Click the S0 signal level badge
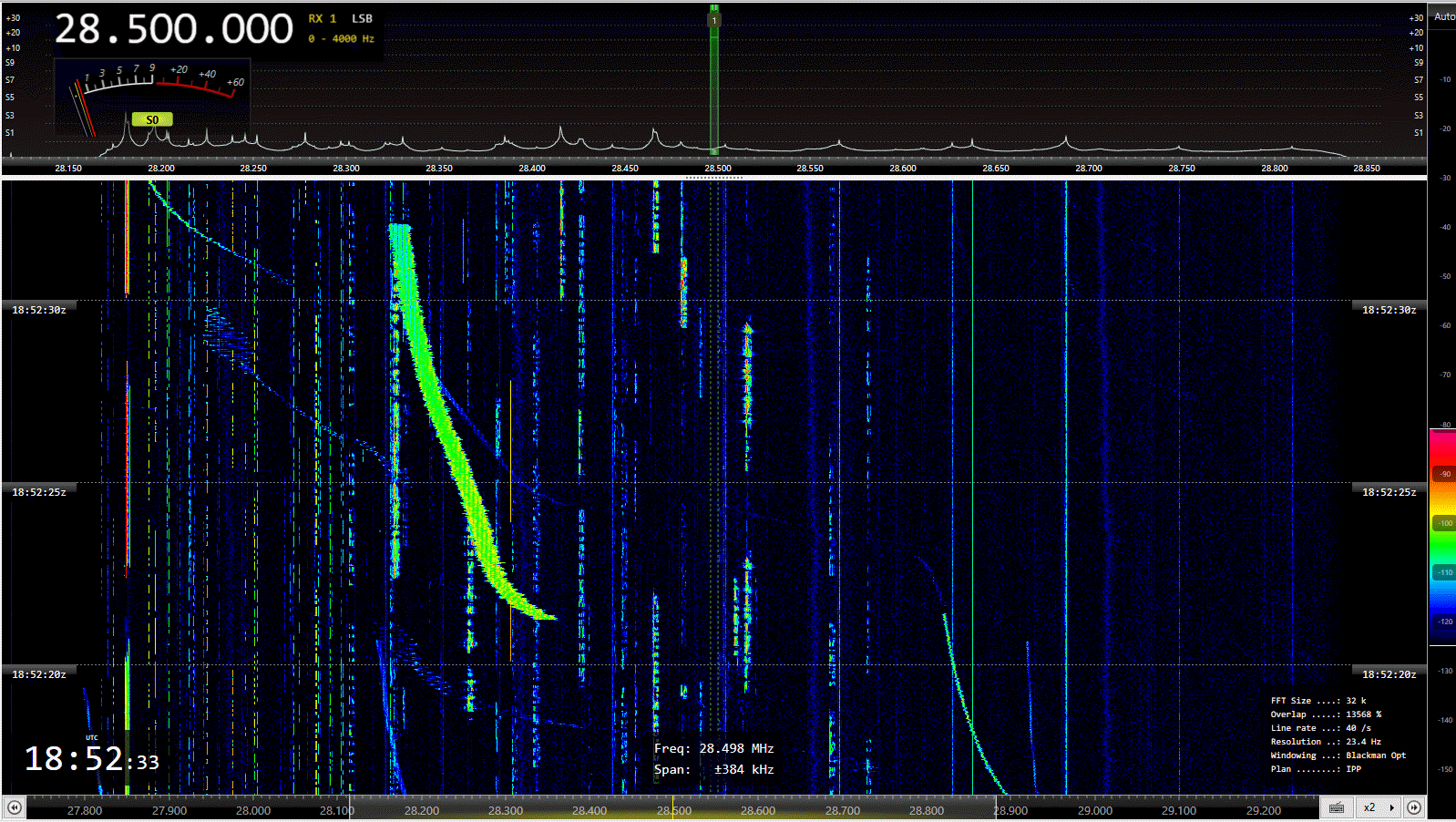This screenshot has width=1456, height=822. [151, 119]
